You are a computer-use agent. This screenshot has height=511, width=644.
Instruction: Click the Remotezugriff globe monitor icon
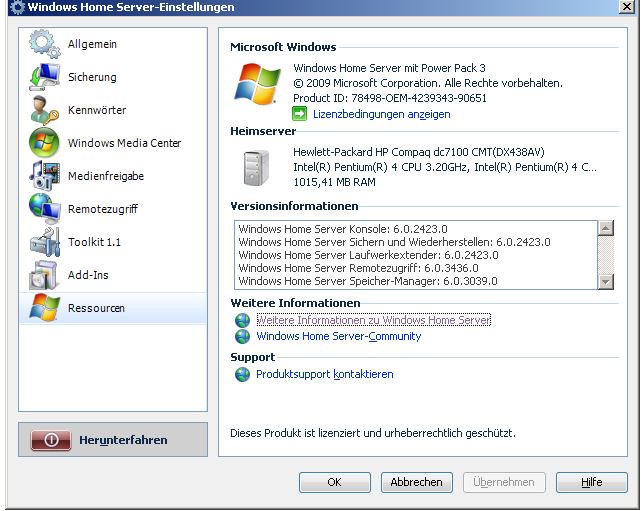(44, 209)
